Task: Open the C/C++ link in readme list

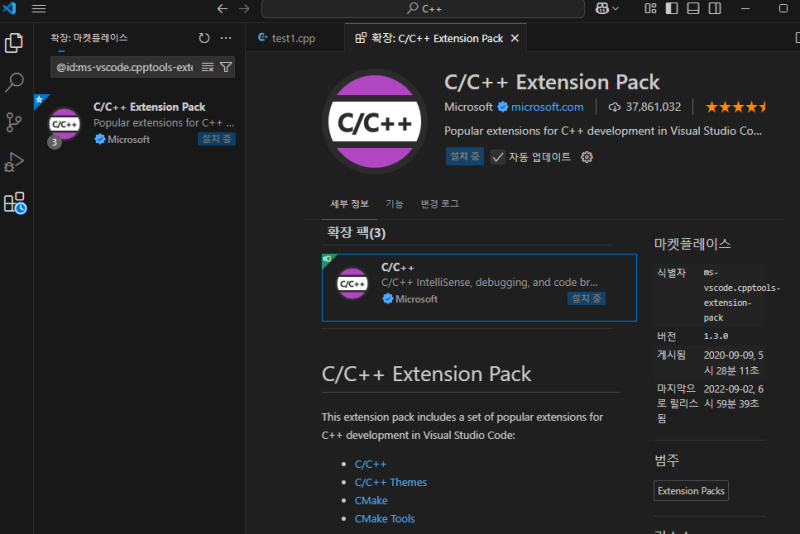Action: [x=370, y=464]
